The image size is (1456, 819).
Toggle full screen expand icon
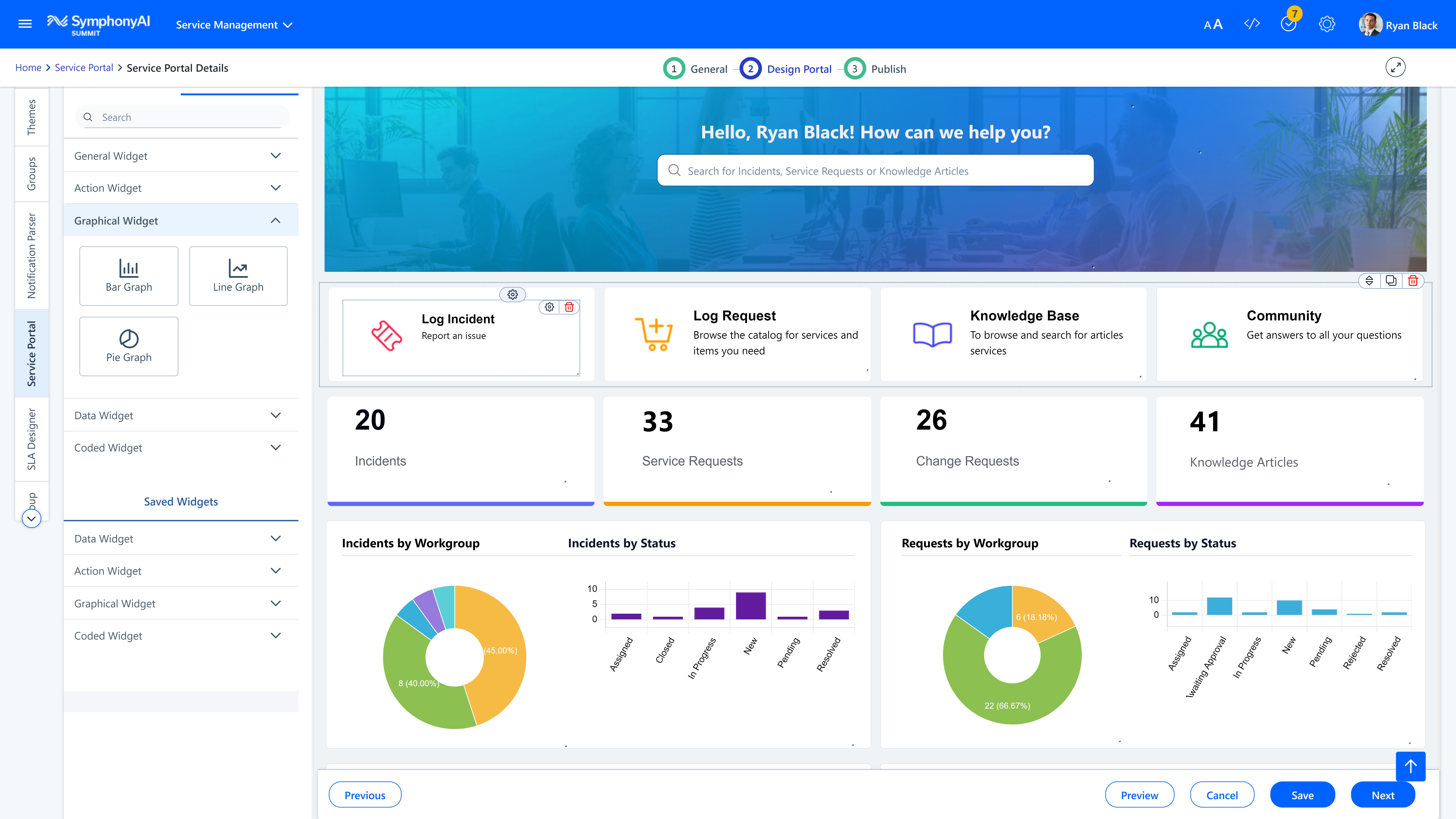point(1396,67)
